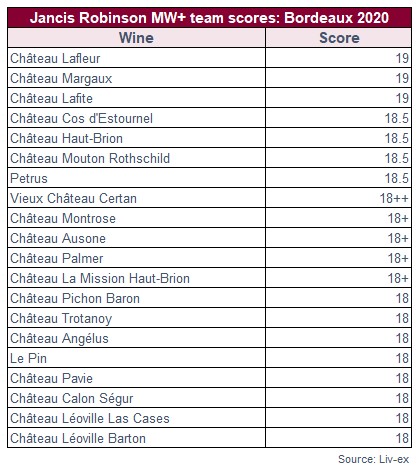Select the Le Pin wine name
Viewport: 419px width, 471px height.
pos(28,358)
